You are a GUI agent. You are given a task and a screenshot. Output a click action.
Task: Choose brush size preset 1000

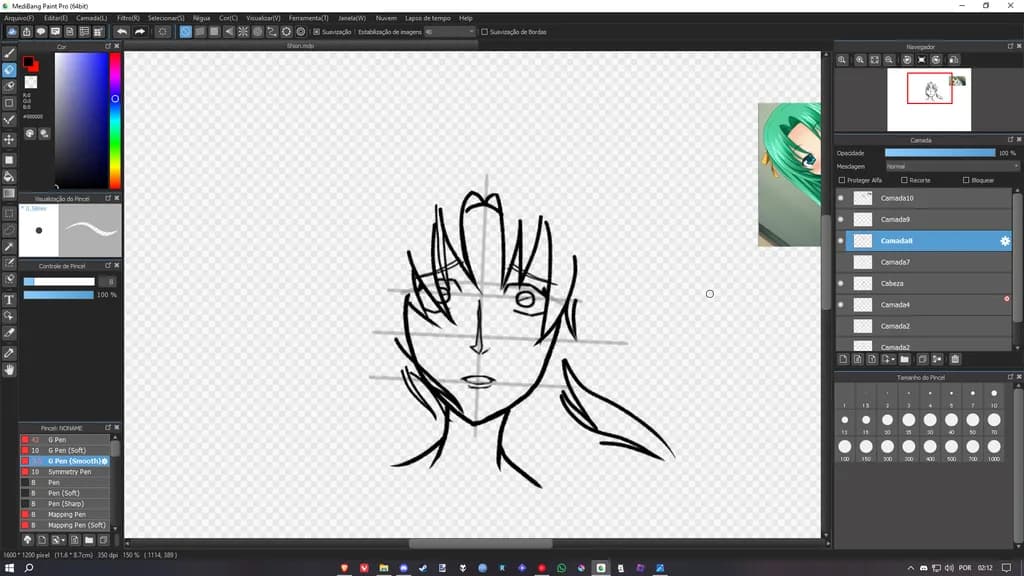pyautogui.click(x=994, y=447)
